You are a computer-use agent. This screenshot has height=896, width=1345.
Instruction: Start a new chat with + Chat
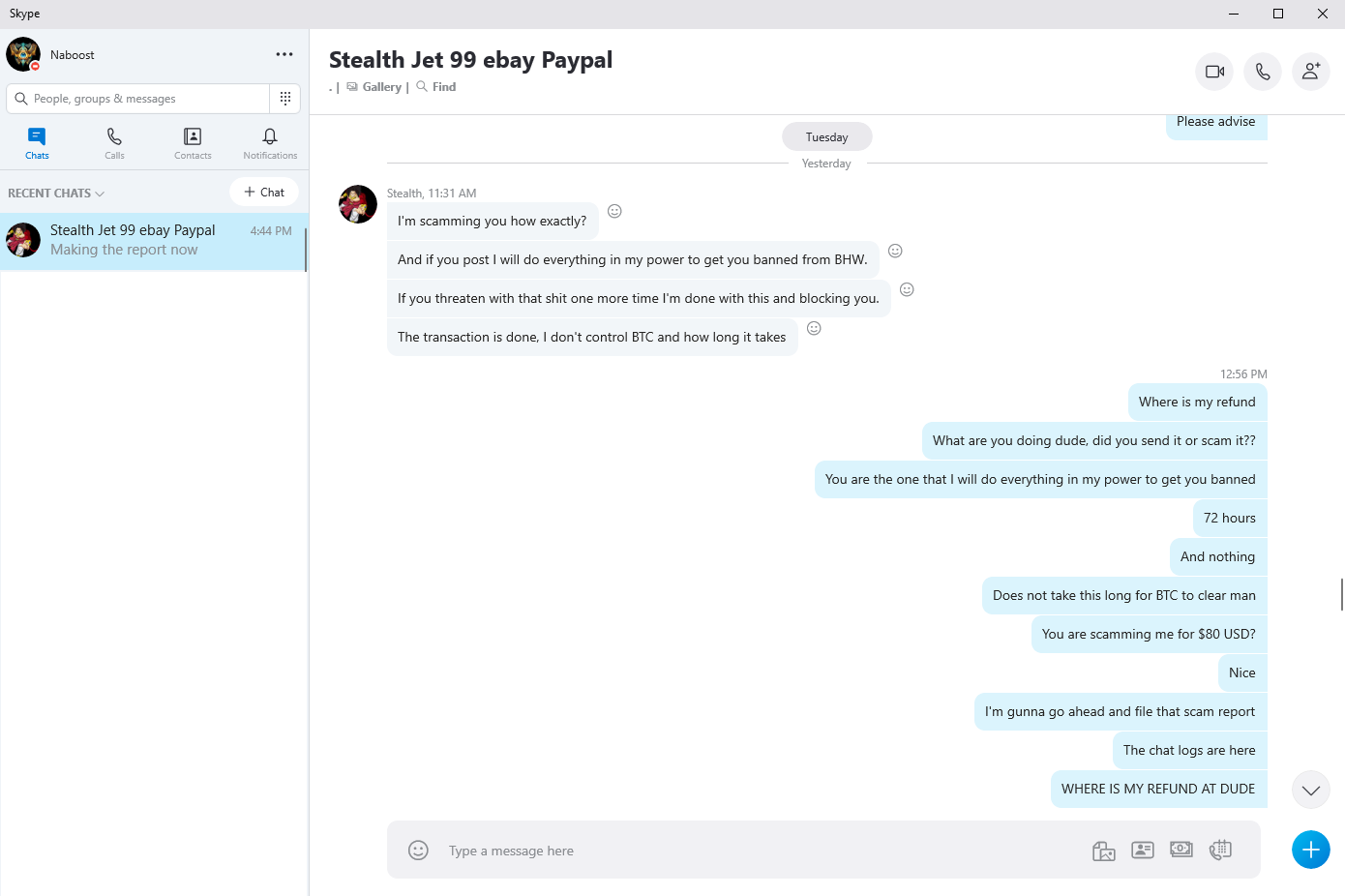pos(264,192)
